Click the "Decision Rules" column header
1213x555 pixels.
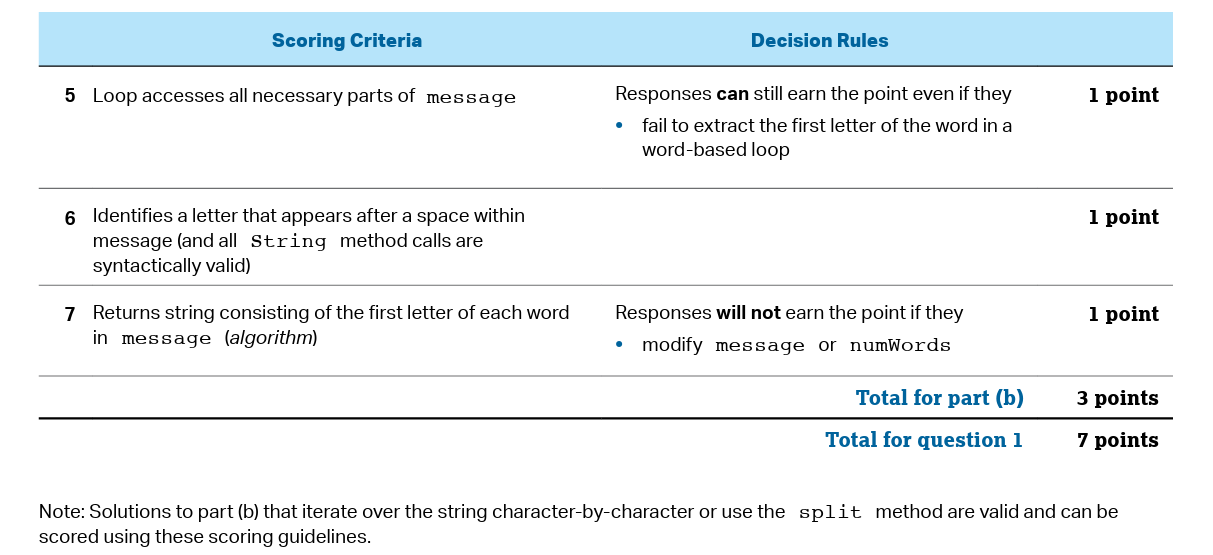(x=819, y=41)
